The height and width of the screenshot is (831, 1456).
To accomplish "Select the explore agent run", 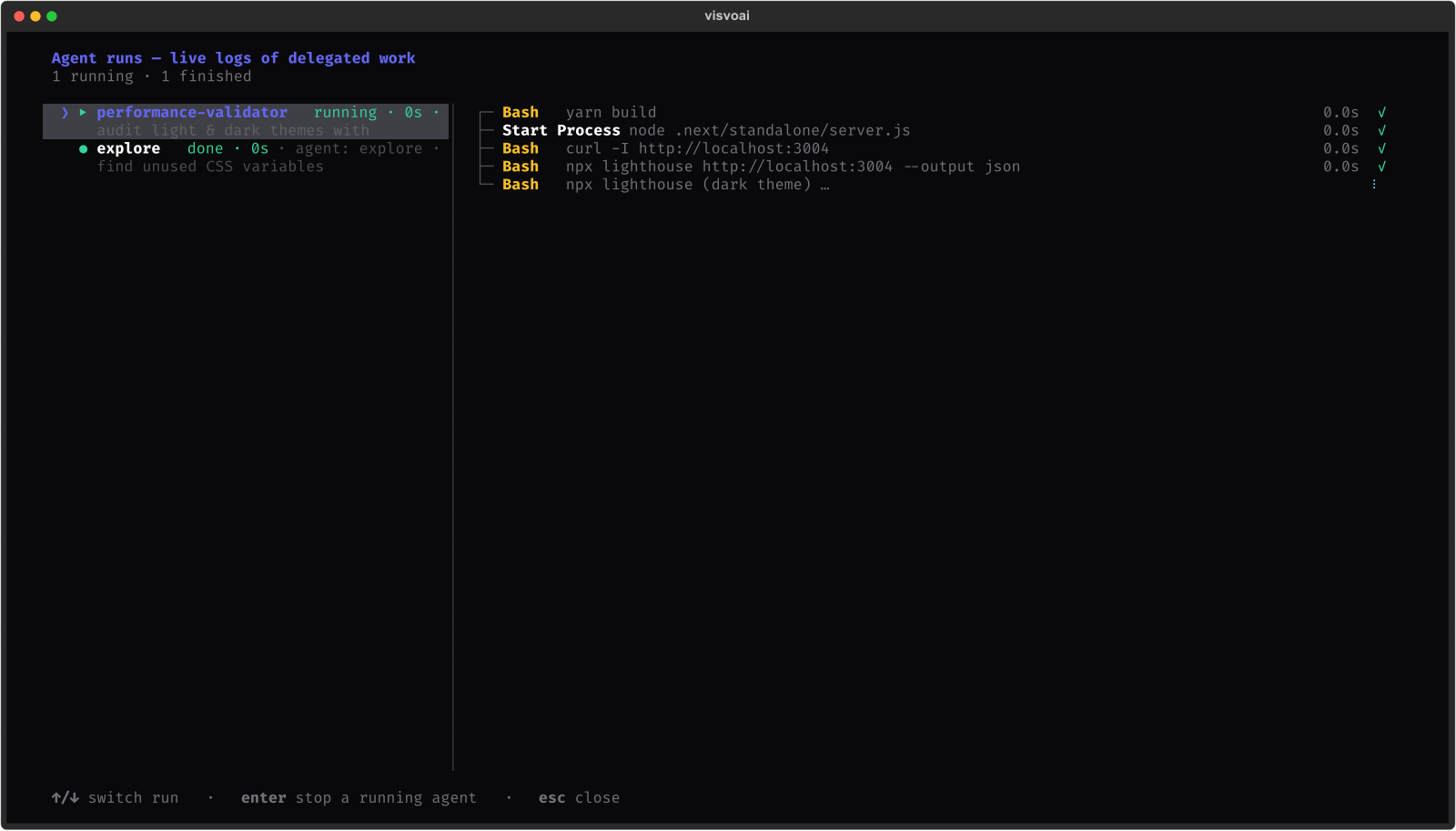I will [x=246, y=157].
